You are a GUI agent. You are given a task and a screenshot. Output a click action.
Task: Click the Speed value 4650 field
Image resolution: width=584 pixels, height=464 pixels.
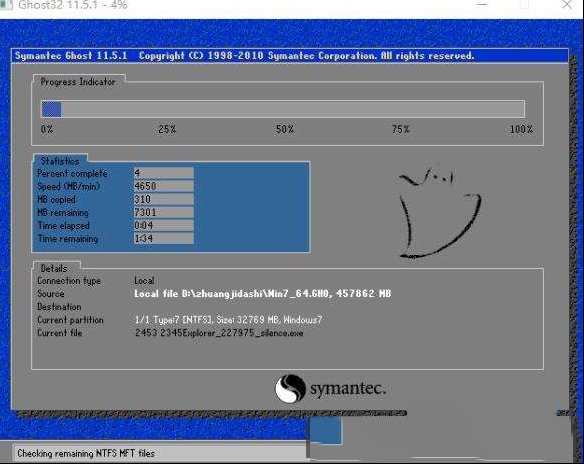pos(164,186)
